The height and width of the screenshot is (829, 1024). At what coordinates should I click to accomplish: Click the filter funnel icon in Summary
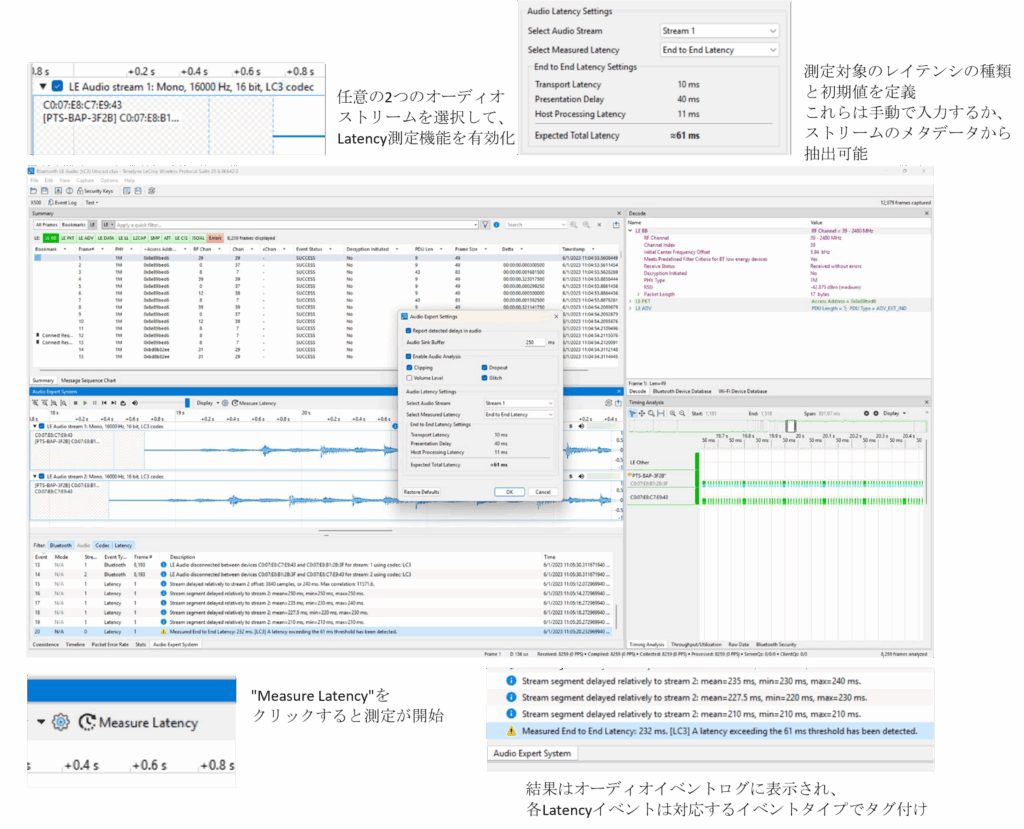485,225
